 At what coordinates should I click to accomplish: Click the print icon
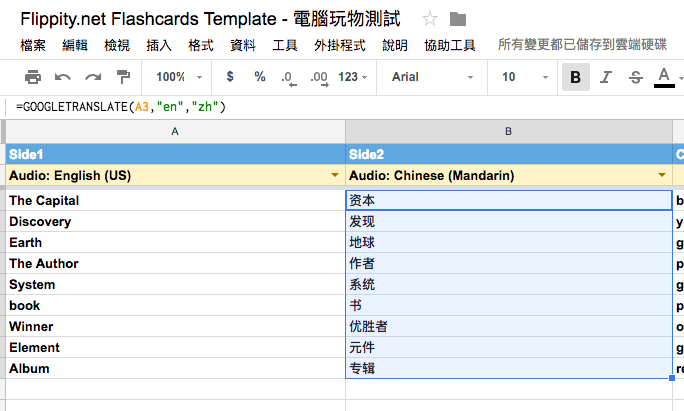(x=33, y=77)
